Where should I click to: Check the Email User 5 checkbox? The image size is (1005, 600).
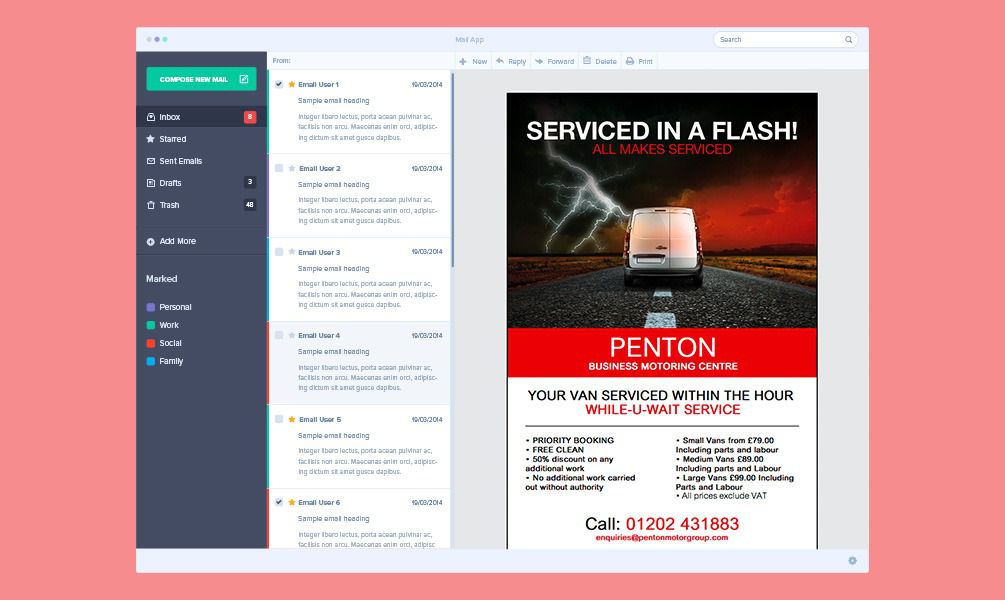click(x=279, y=419)
